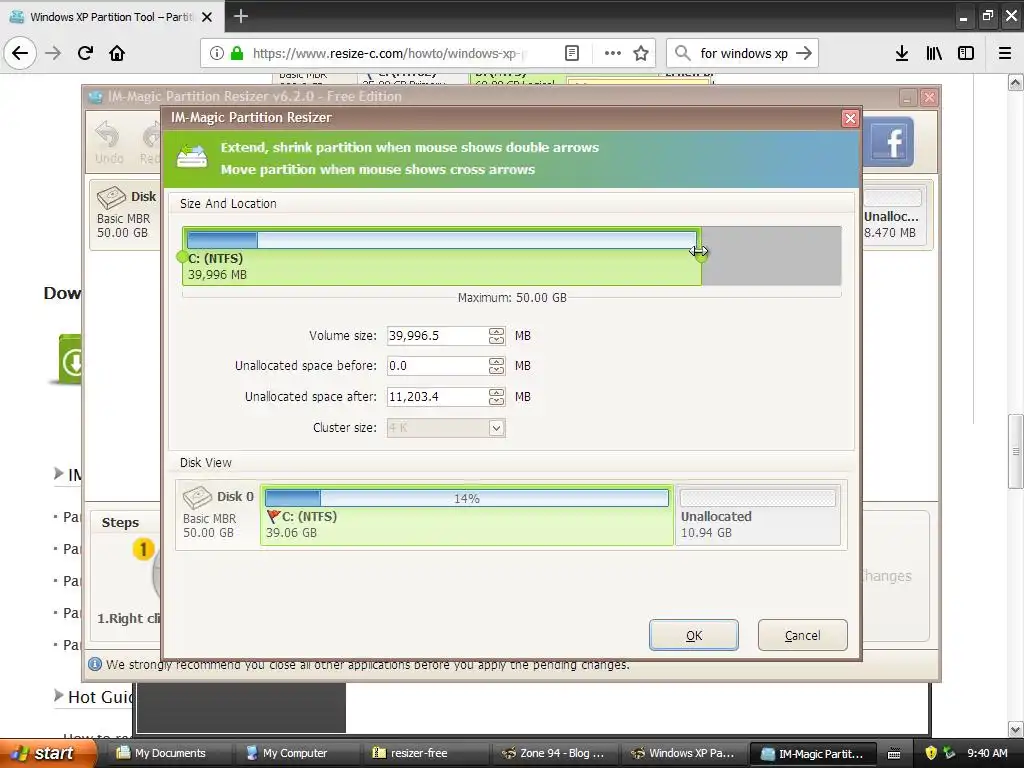Image resolution: width=1024 pixels, height=768 pixels.
Task: Select C: (NTFS) 39.06 GB in Disk View
Action: 467,515
